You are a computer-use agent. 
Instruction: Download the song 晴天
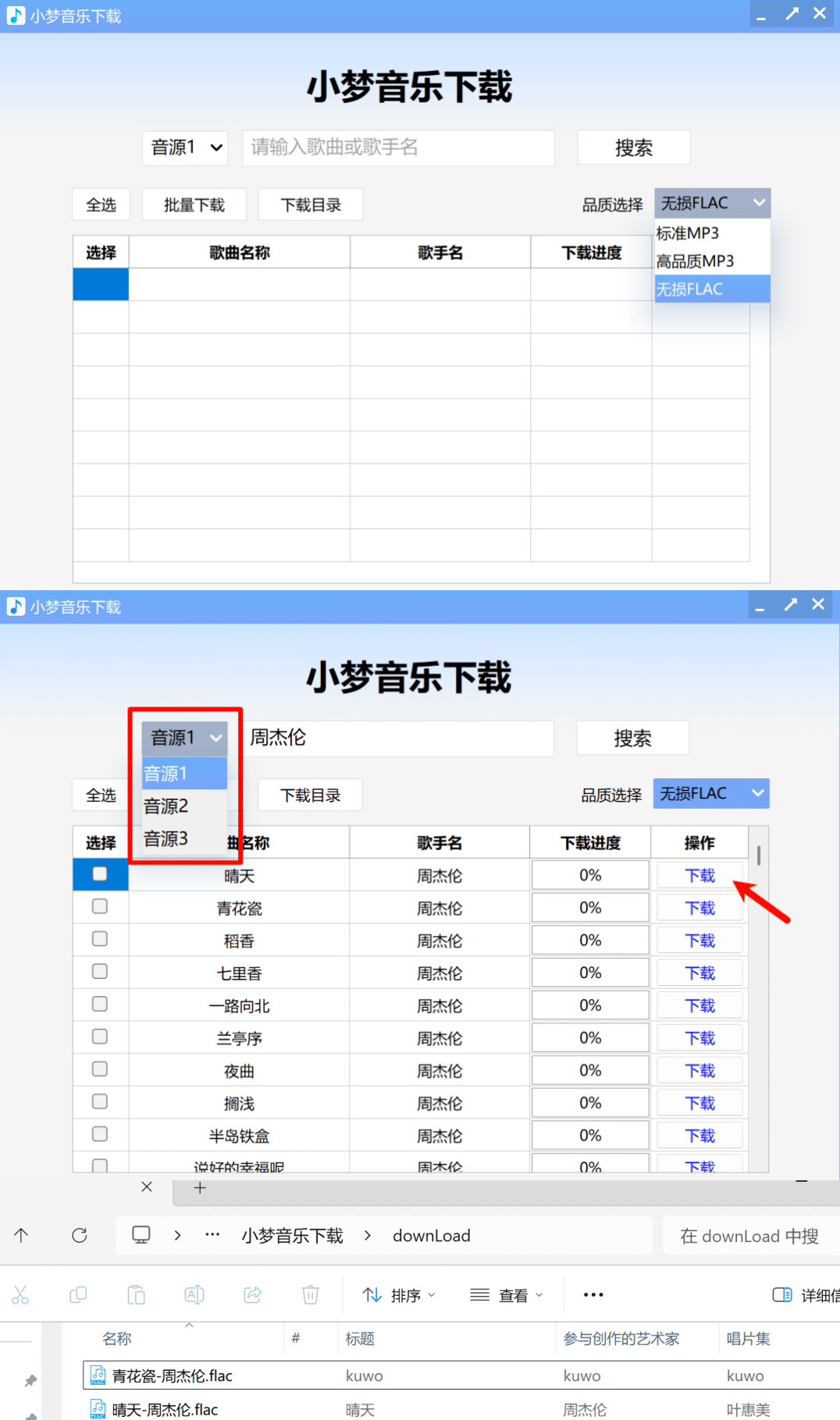coord(700,875)
